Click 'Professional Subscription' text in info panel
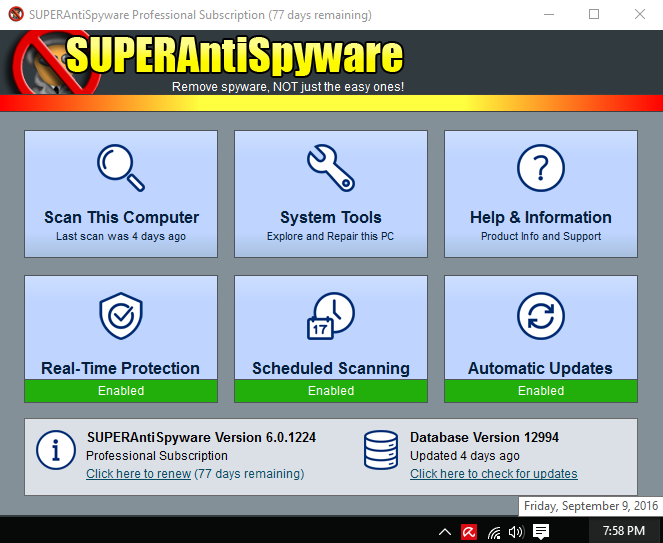The height and width of the screenshot is (543, 663). pos(157,456)
